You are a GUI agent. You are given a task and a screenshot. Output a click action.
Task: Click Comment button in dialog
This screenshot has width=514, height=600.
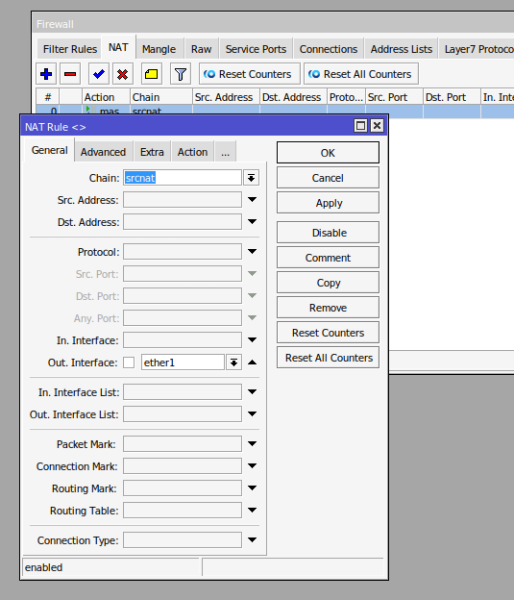tap(328, 258)
